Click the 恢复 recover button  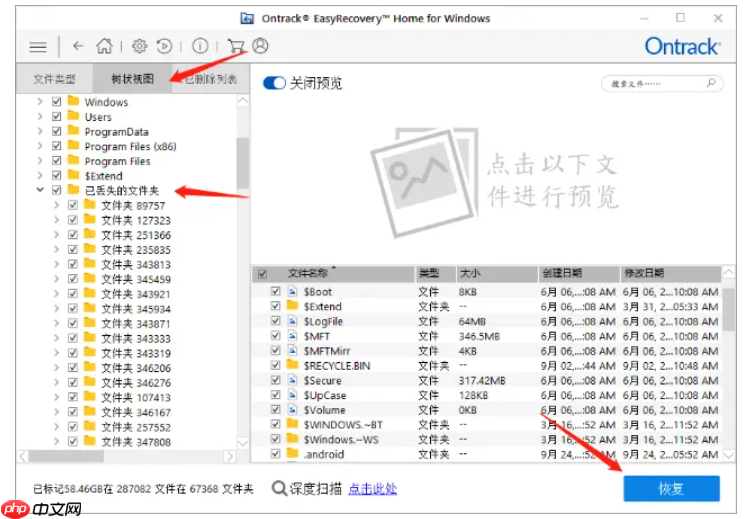coord(671,489)
